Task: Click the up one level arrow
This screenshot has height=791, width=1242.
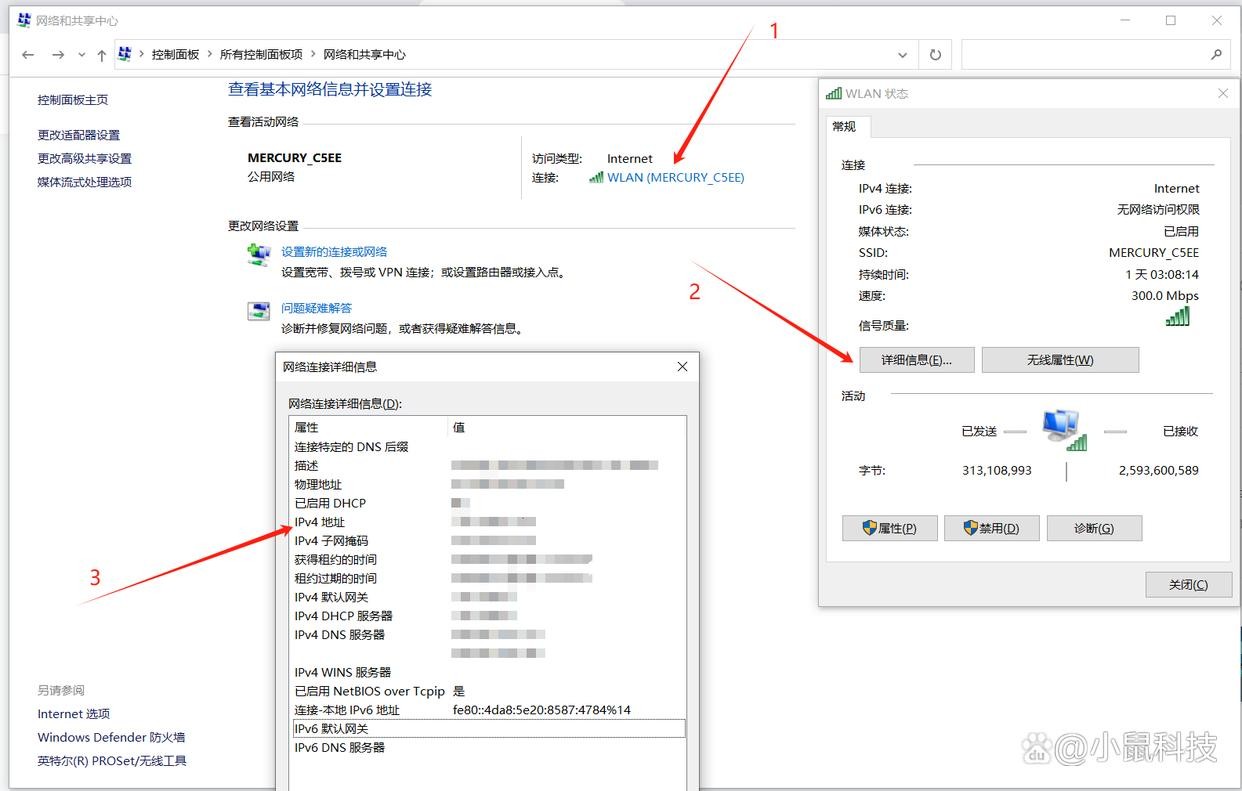Action: [101, 55]
